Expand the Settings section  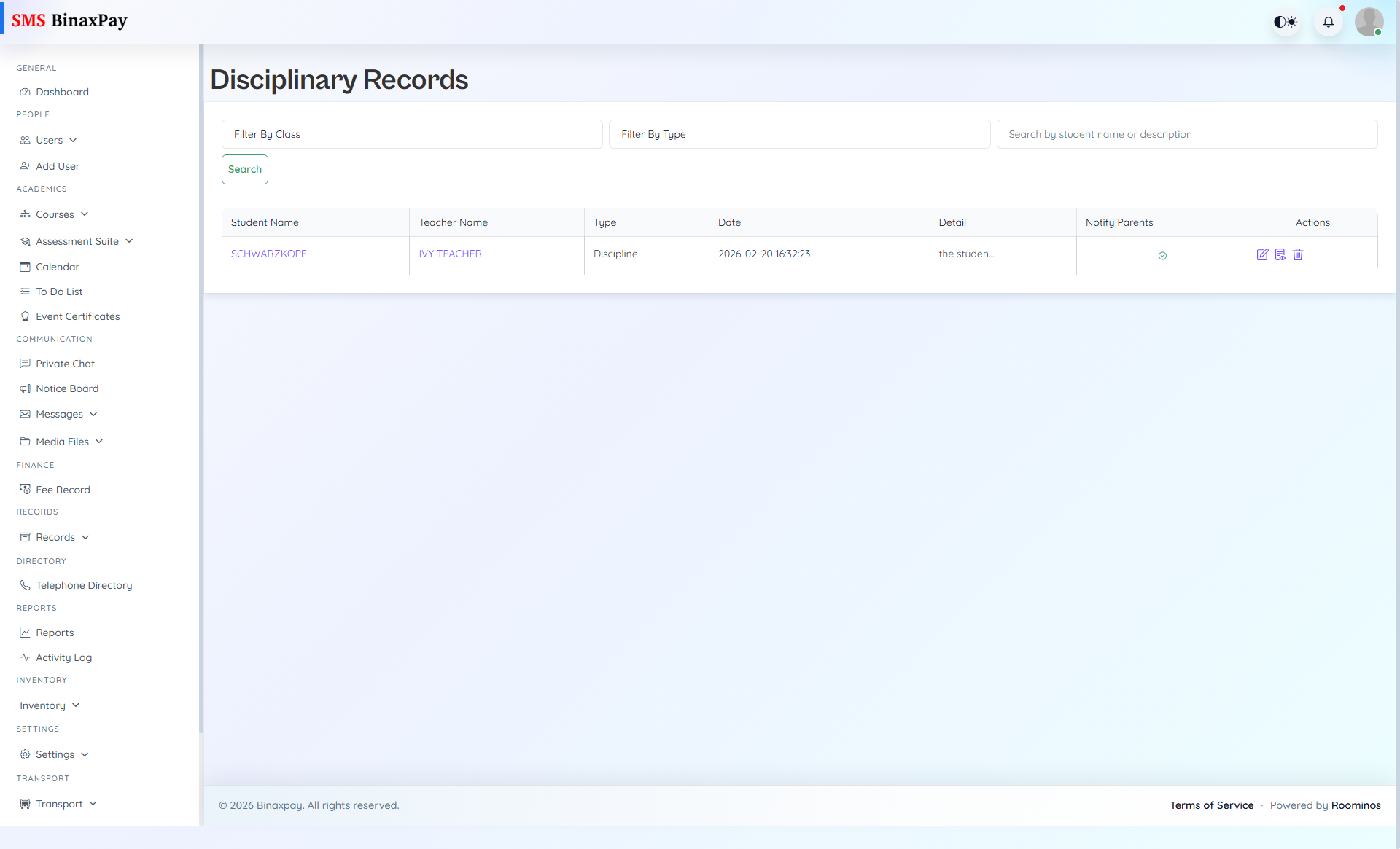click(x=55, y=754)
